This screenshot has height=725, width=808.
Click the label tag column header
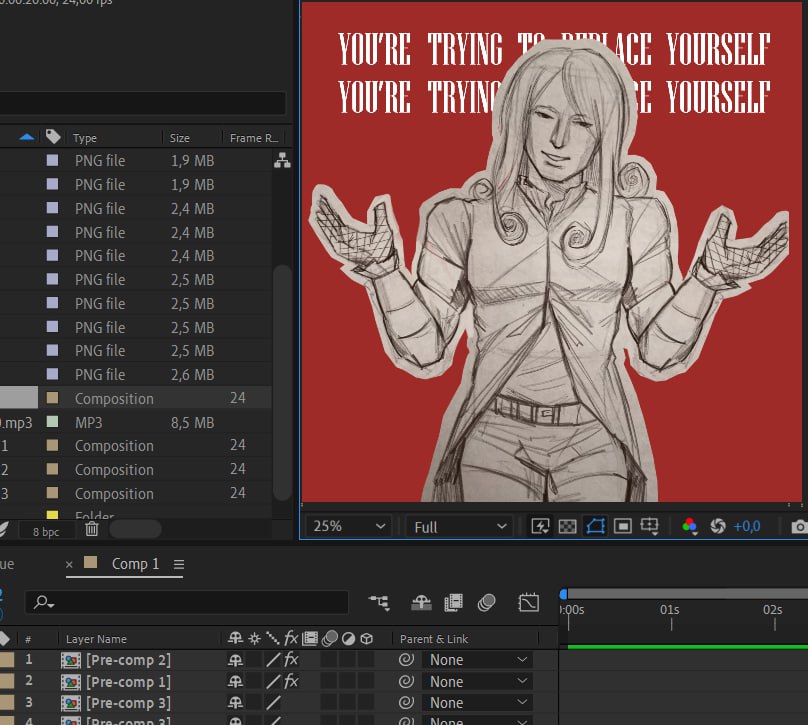(53, 137)
